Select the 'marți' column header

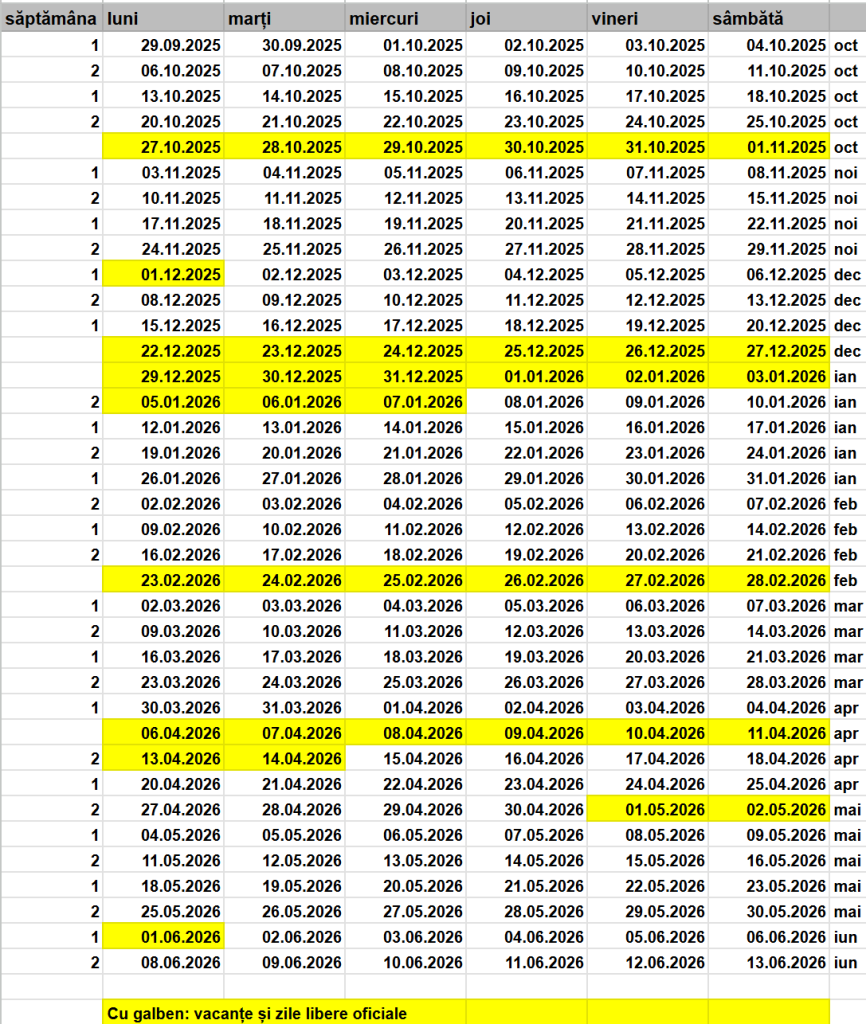284,19
